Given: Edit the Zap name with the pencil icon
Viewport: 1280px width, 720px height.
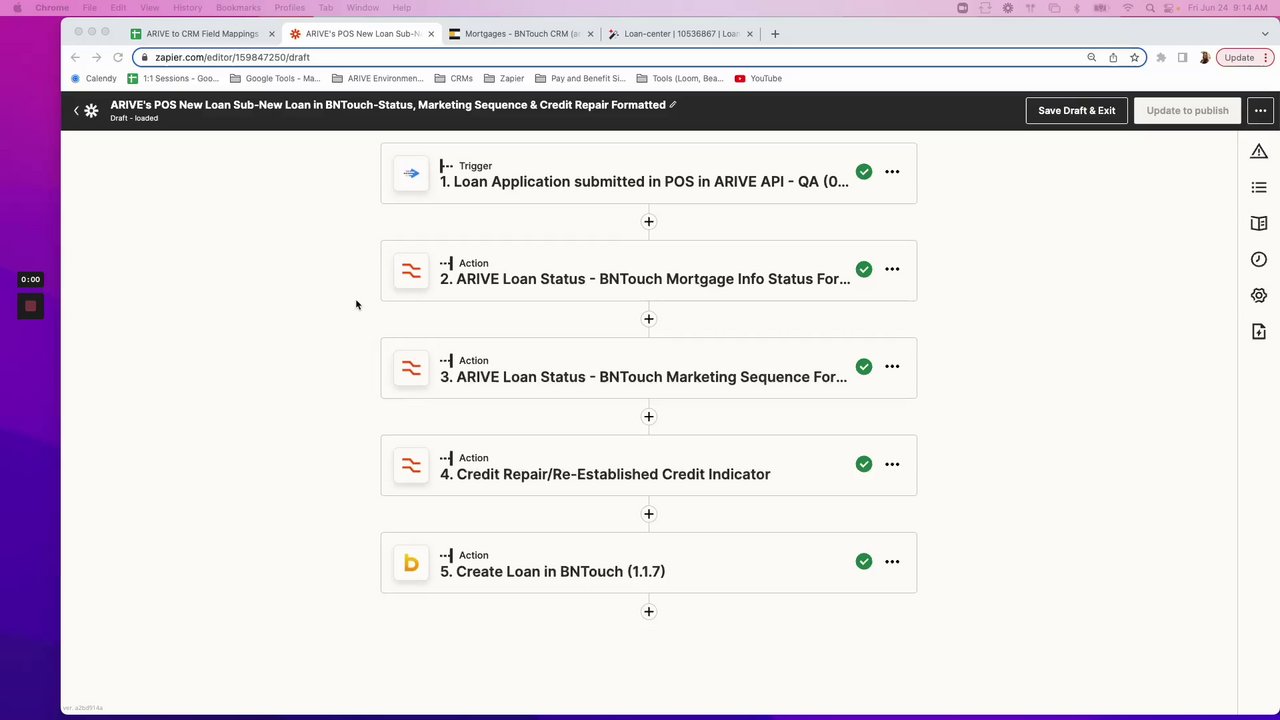Looking at the screenshot, I should pyautogui.click(x=673, y=104).
